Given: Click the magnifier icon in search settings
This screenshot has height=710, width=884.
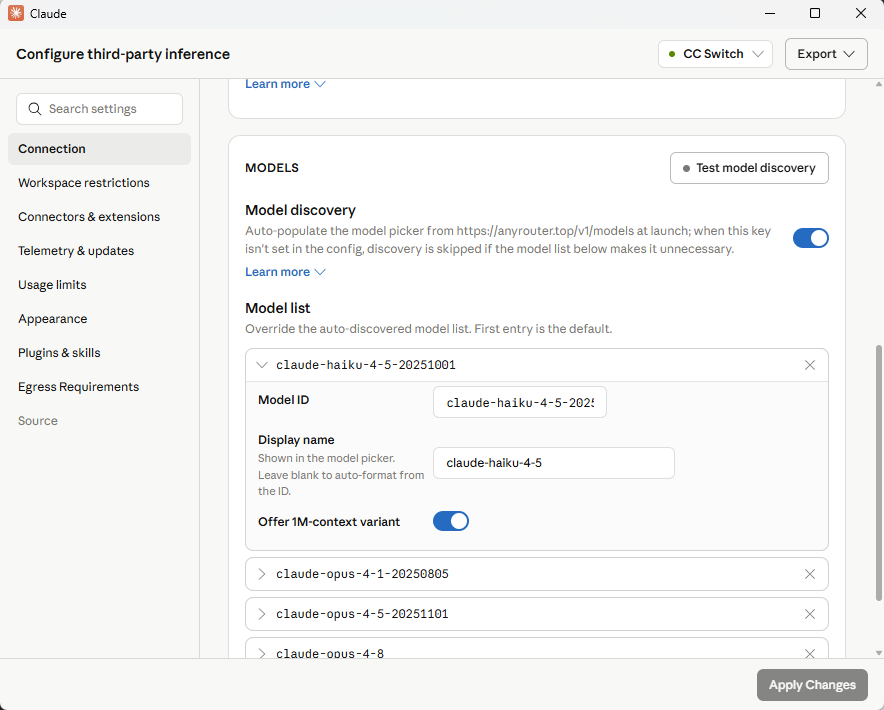Looking at the screenshot, I should pyautogui.click(x=34, y=109).
